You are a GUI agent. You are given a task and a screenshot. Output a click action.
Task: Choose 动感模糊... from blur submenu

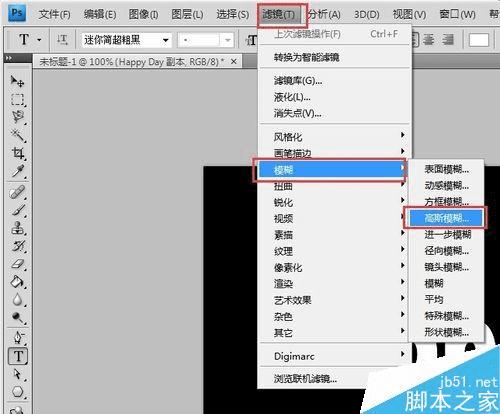446,185
